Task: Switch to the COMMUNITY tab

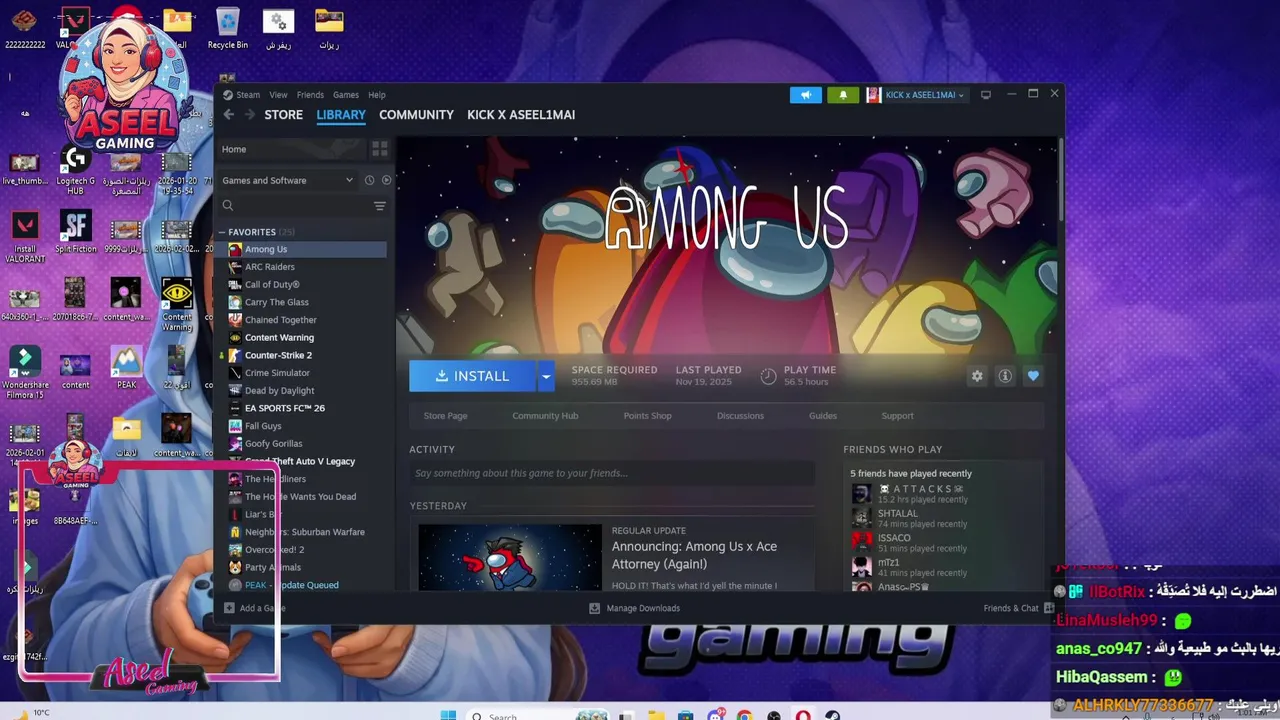Action: coord(416,115)
